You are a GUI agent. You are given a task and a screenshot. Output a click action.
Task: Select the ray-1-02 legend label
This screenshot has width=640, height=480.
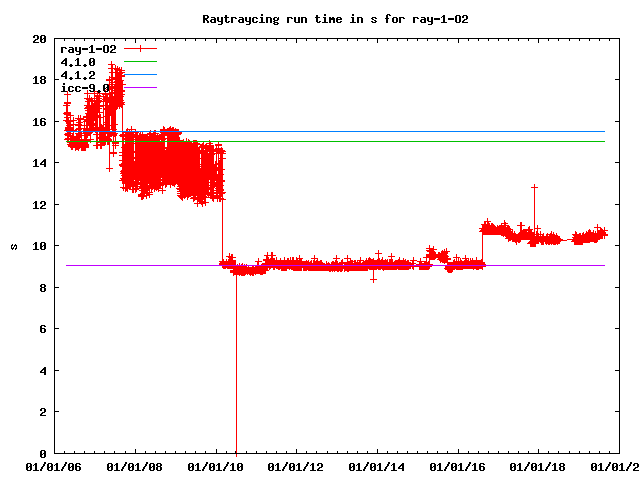pos(89,48)
